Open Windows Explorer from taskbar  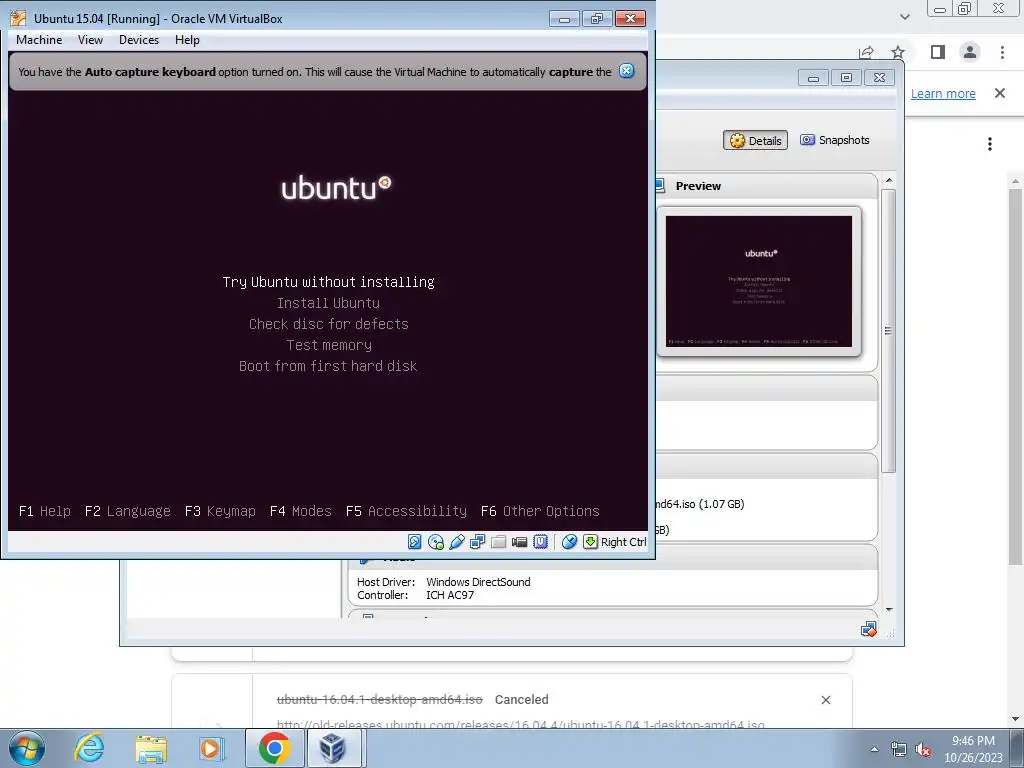point(151,748)
